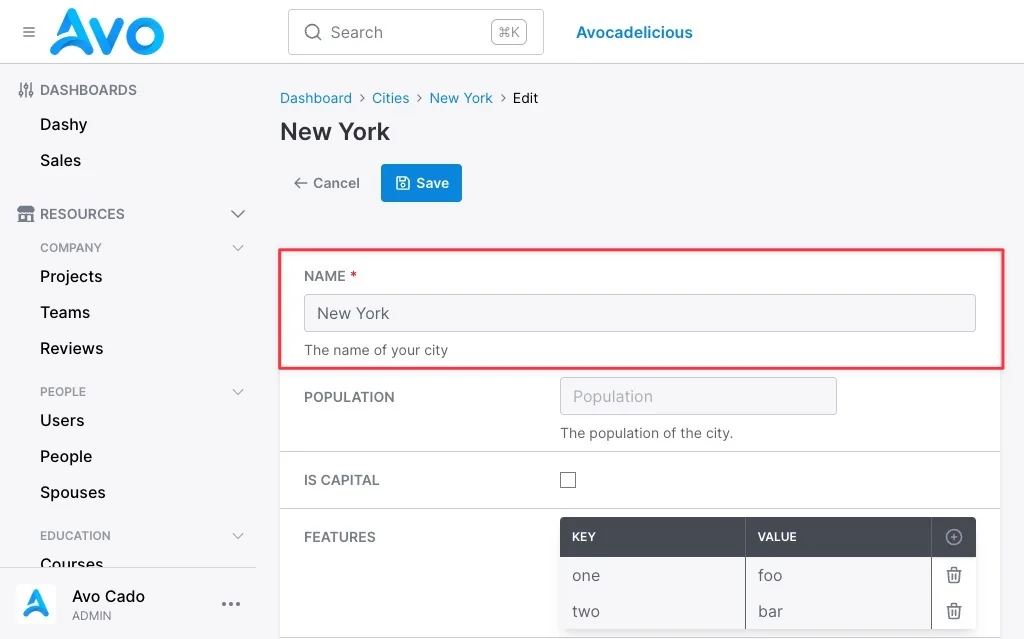Collapse the Resources section

click(x=238, y=214)
